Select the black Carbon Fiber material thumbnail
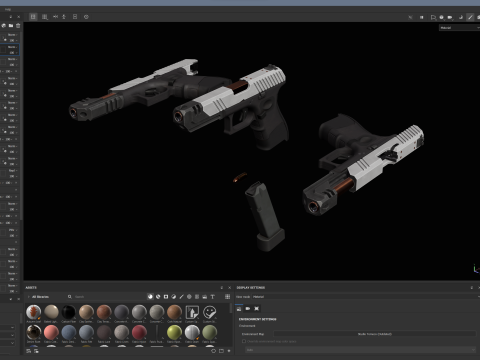The height and width of the screenshot is (360, 480). tap(69, 312)
